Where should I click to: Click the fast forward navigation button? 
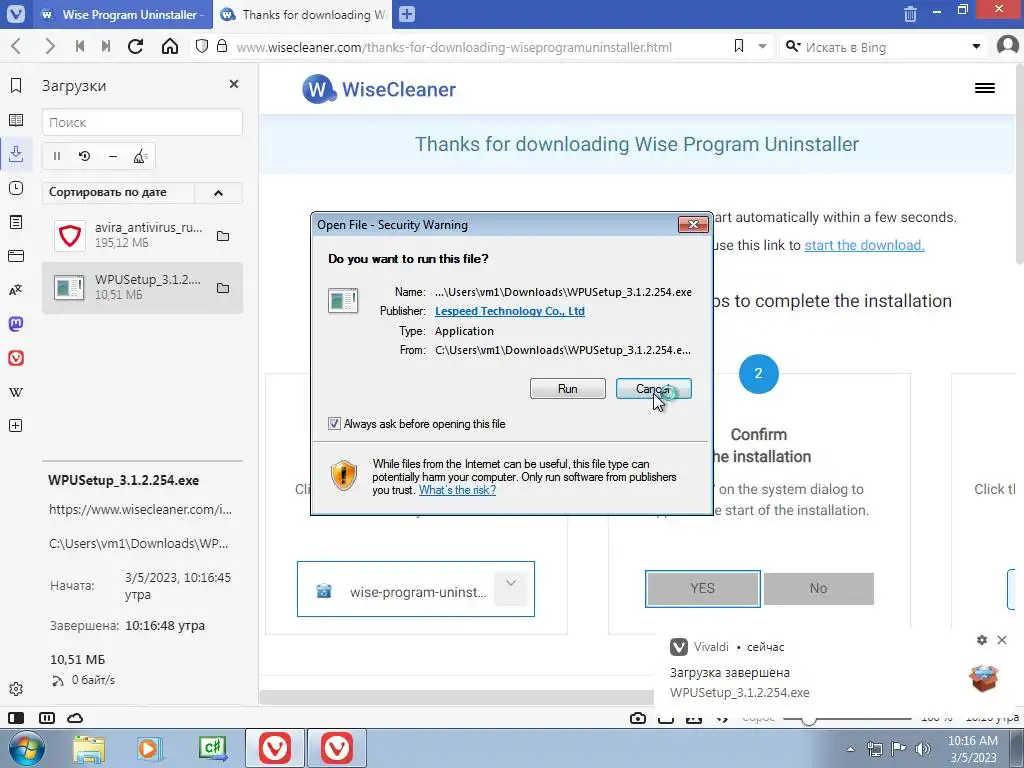tap(106, 46)
